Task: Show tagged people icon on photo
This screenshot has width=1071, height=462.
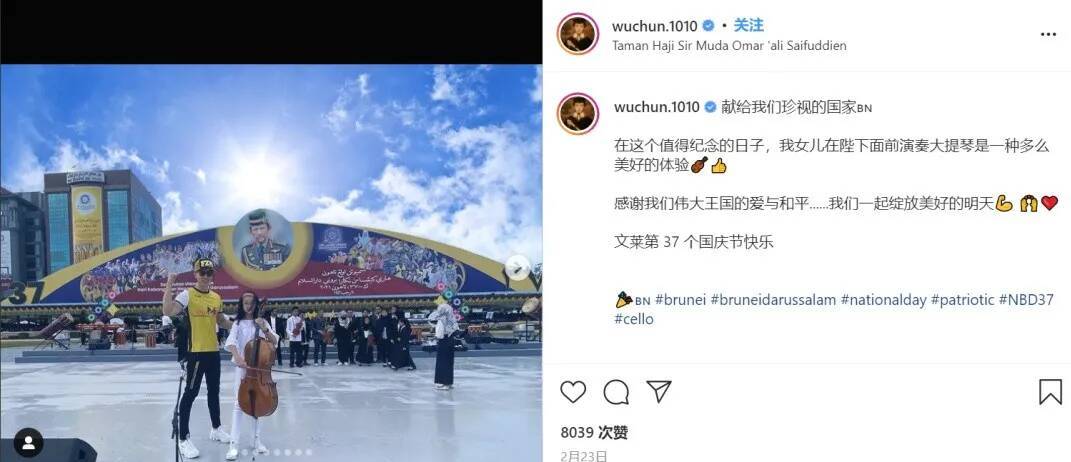Action: [x=28, y=443]
